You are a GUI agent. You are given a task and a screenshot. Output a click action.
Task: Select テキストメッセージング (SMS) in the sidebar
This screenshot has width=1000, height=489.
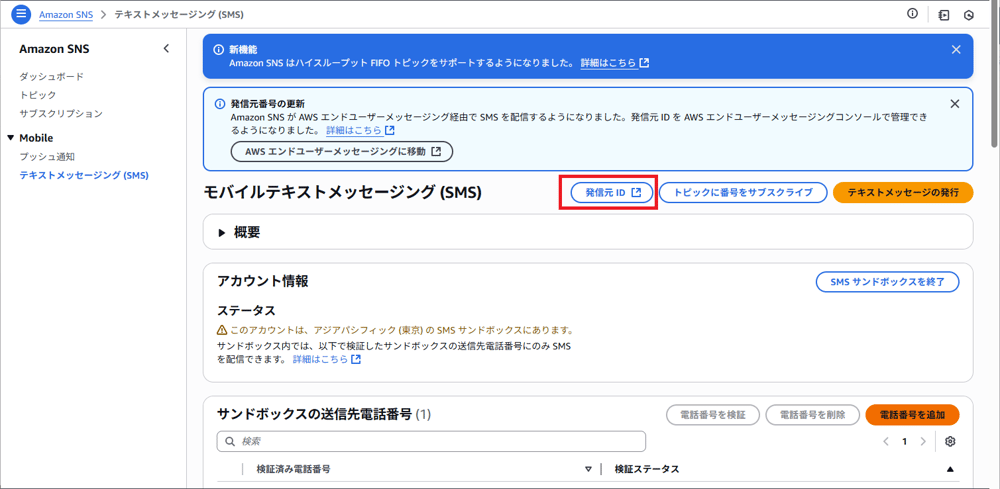(x=84, y=175)
